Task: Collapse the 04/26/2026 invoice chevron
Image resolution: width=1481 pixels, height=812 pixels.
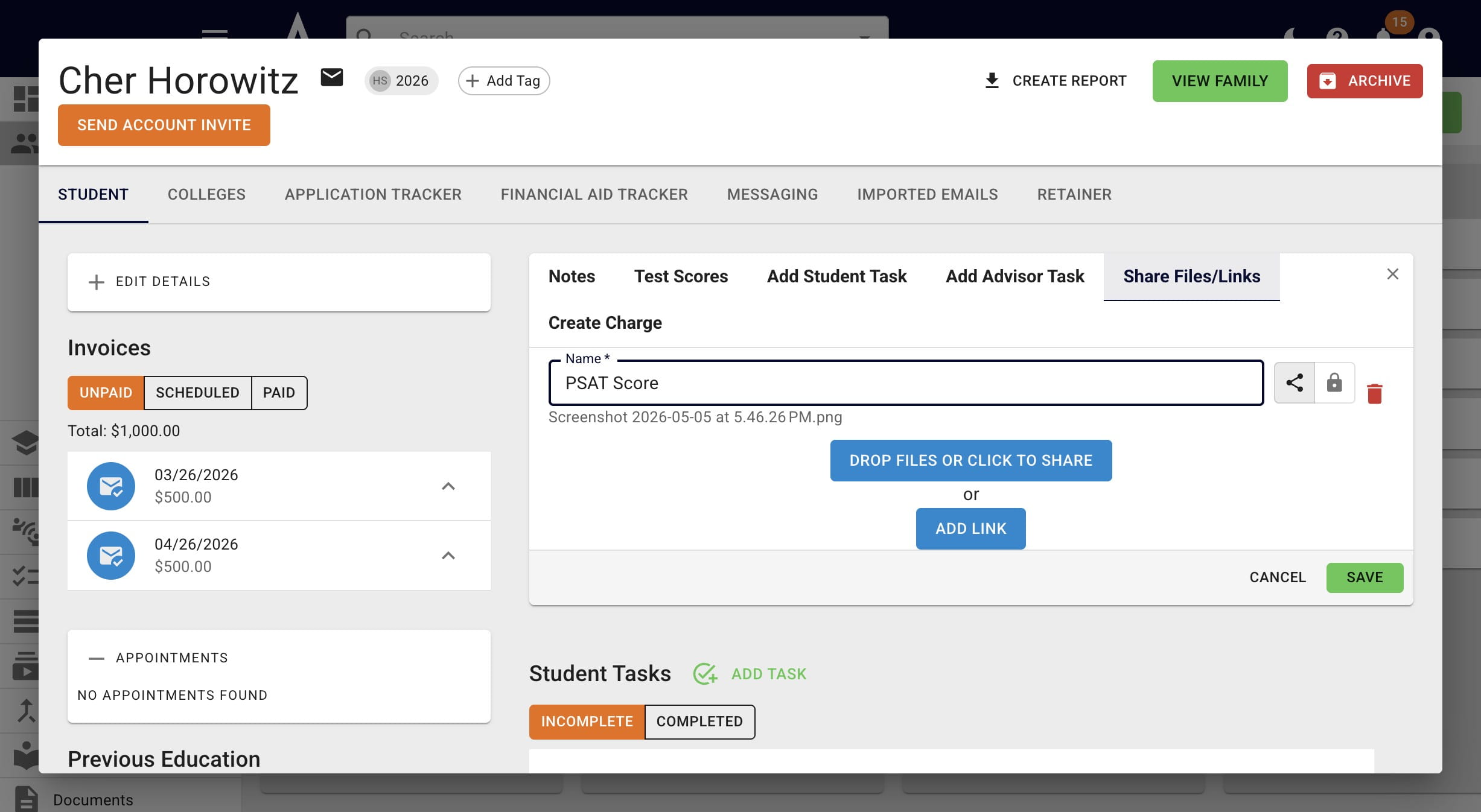Action: pyautogui.click(x=448, y=556)
